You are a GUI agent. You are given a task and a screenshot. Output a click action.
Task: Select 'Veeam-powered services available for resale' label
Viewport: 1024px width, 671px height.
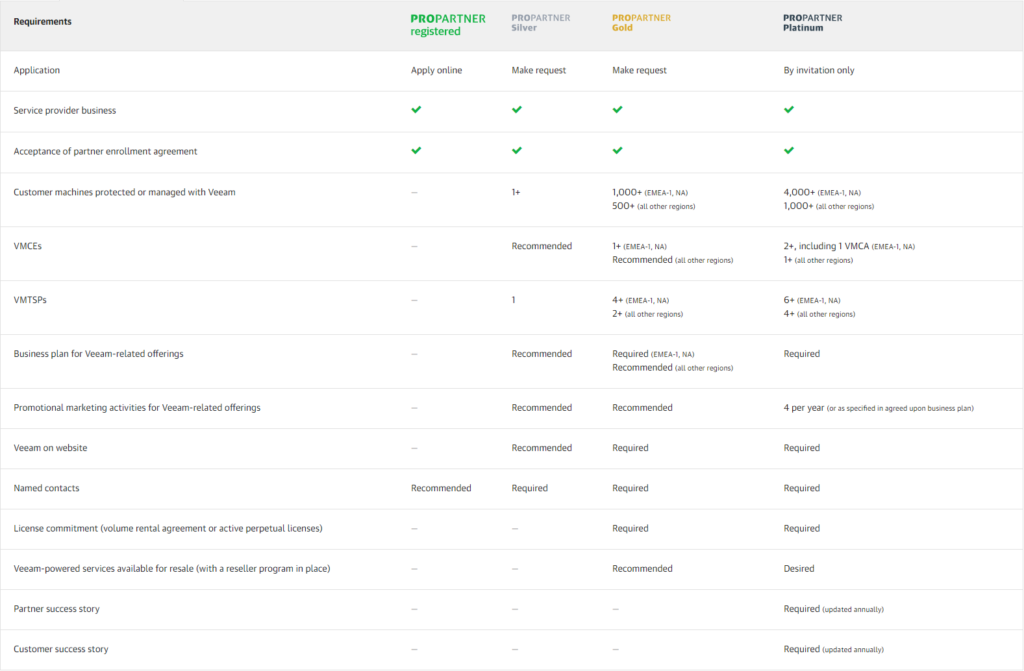click(172, 568)
